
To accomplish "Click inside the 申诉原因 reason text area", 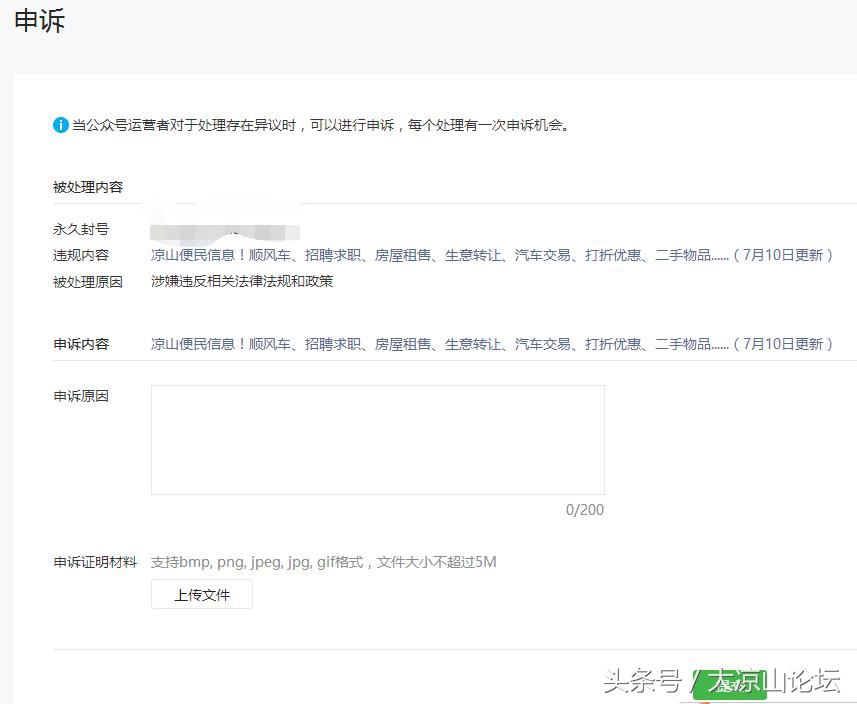I will pyautogui.click(x=377, y=440).
